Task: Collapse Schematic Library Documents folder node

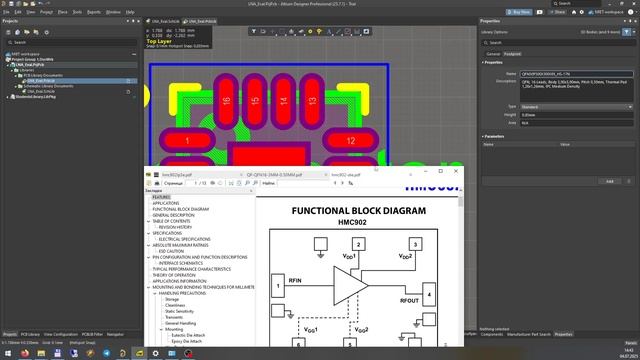Action: tap(16, 86)
